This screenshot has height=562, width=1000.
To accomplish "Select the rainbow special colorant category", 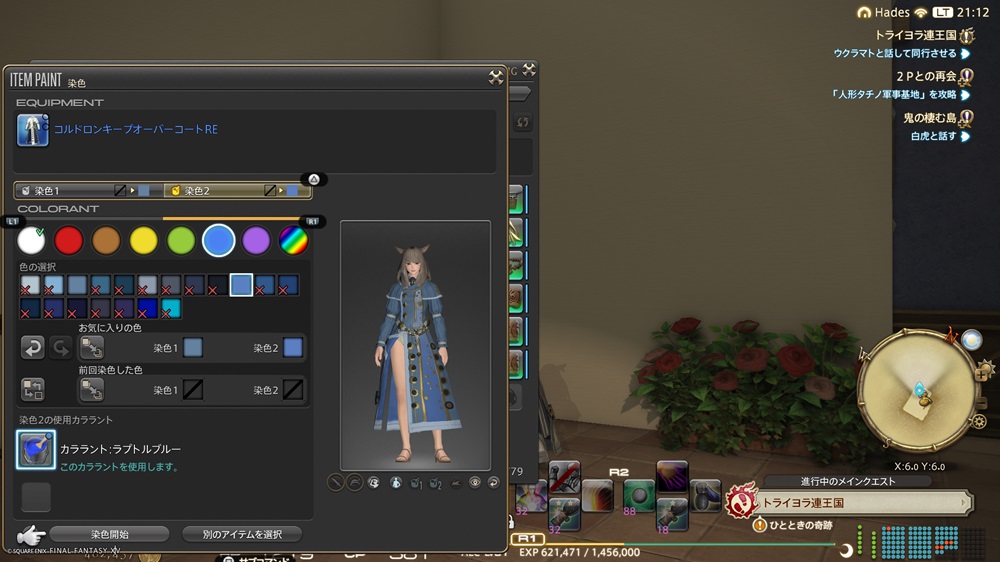I will tap(293, 240).
